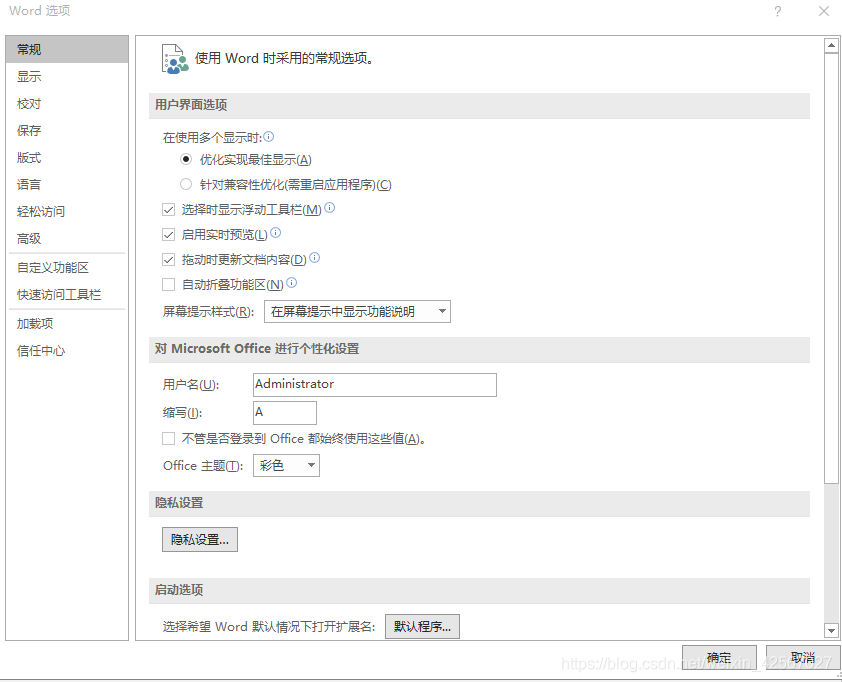
Task: Open 快速访问工具栏 page
Action: point(67,294)
